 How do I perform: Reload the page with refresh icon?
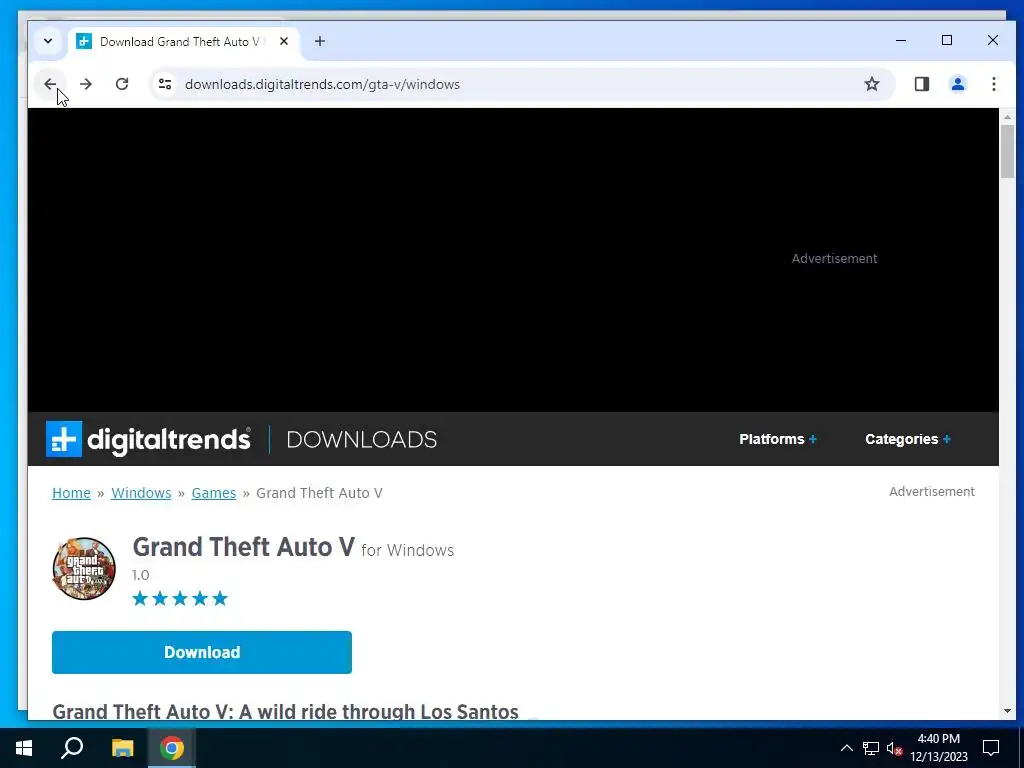pos(121,84)
